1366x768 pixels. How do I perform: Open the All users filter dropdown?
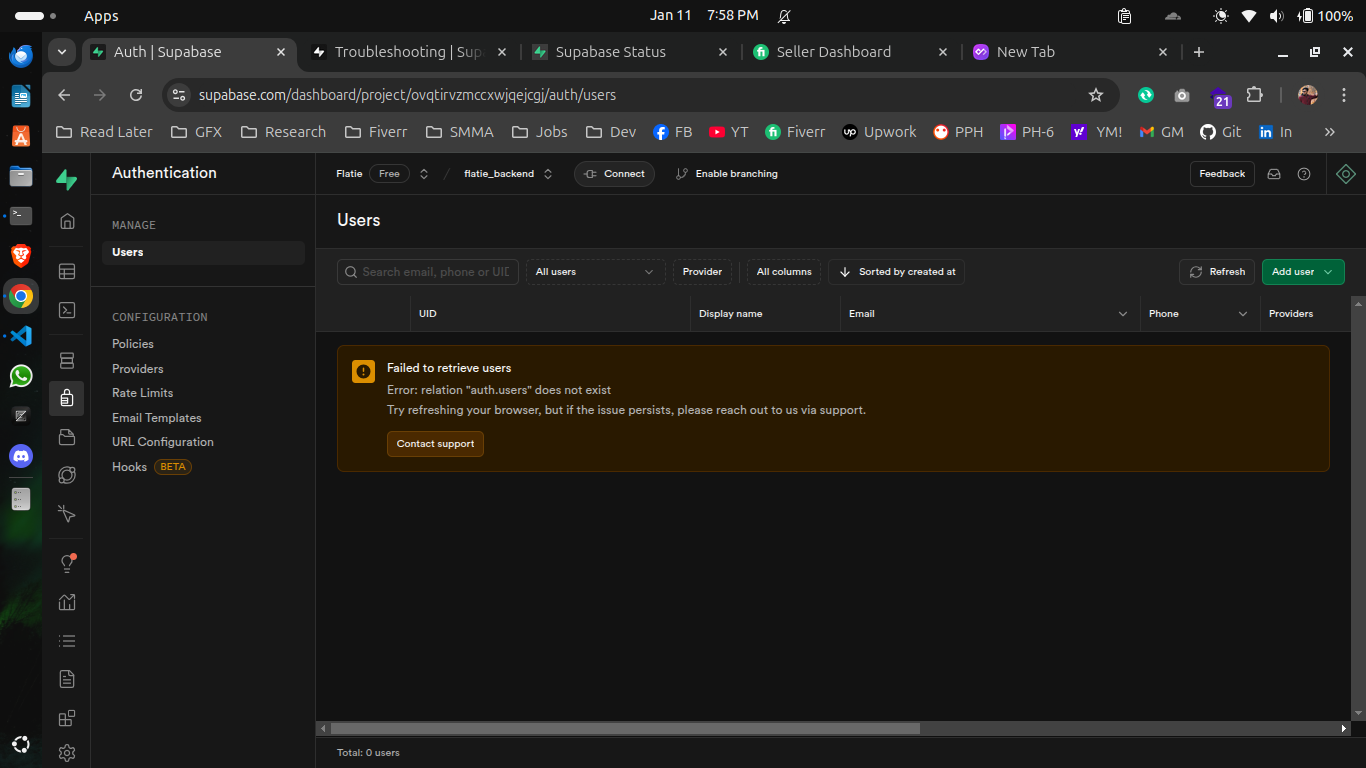click(595, 271)
